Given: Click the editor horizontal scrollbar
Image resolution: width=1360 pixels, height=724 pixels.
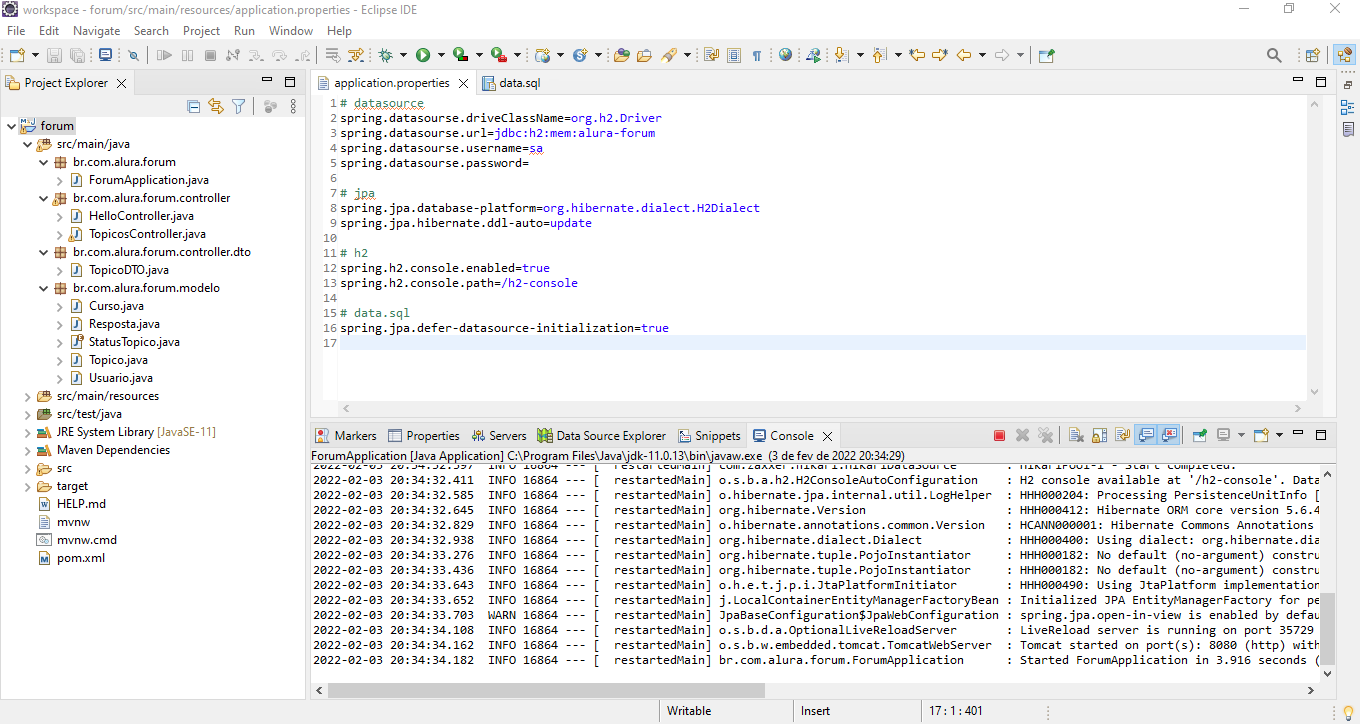Looking at the screenshot, I should (x=822, y=408).
